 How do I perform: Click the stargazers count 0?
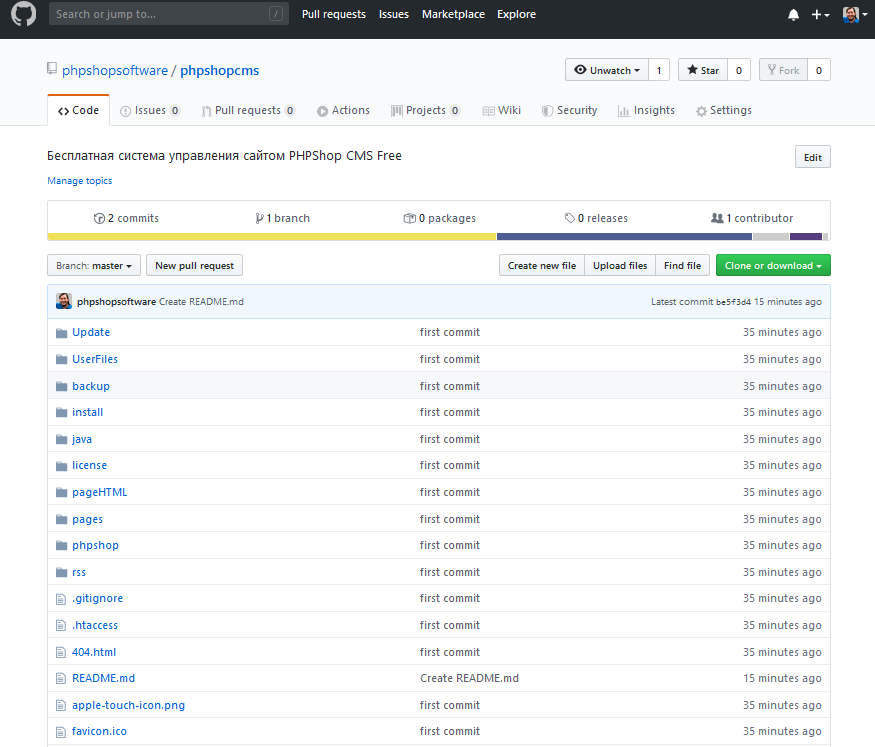click(x=739, y=70)
